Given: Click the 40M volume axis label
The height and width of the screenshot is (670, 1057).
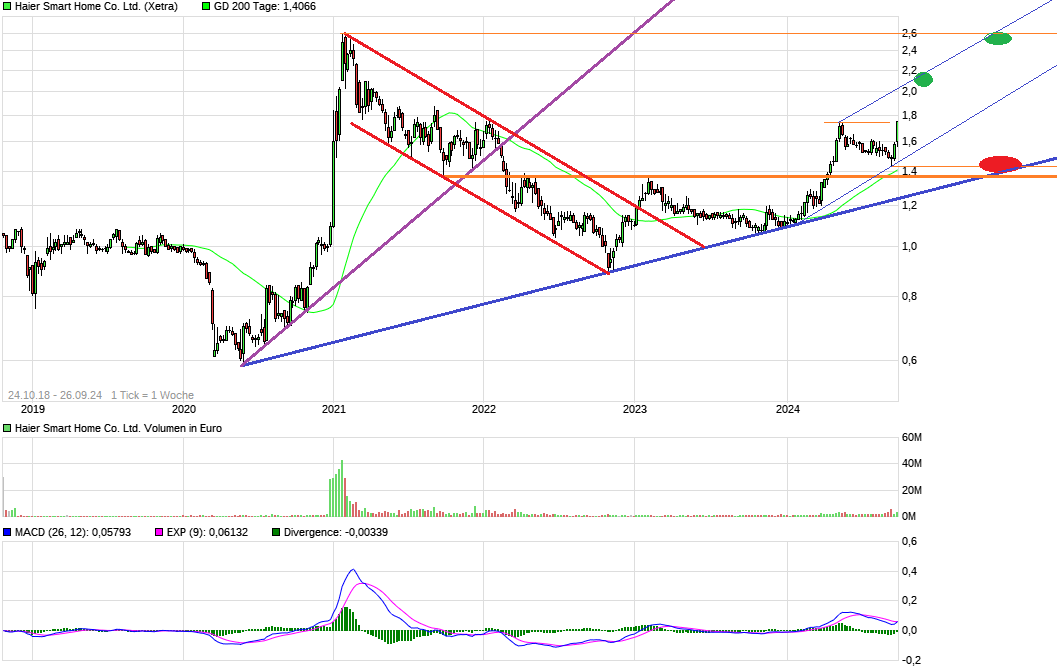Looking at the screenshot, I should (x=912, y=464).
